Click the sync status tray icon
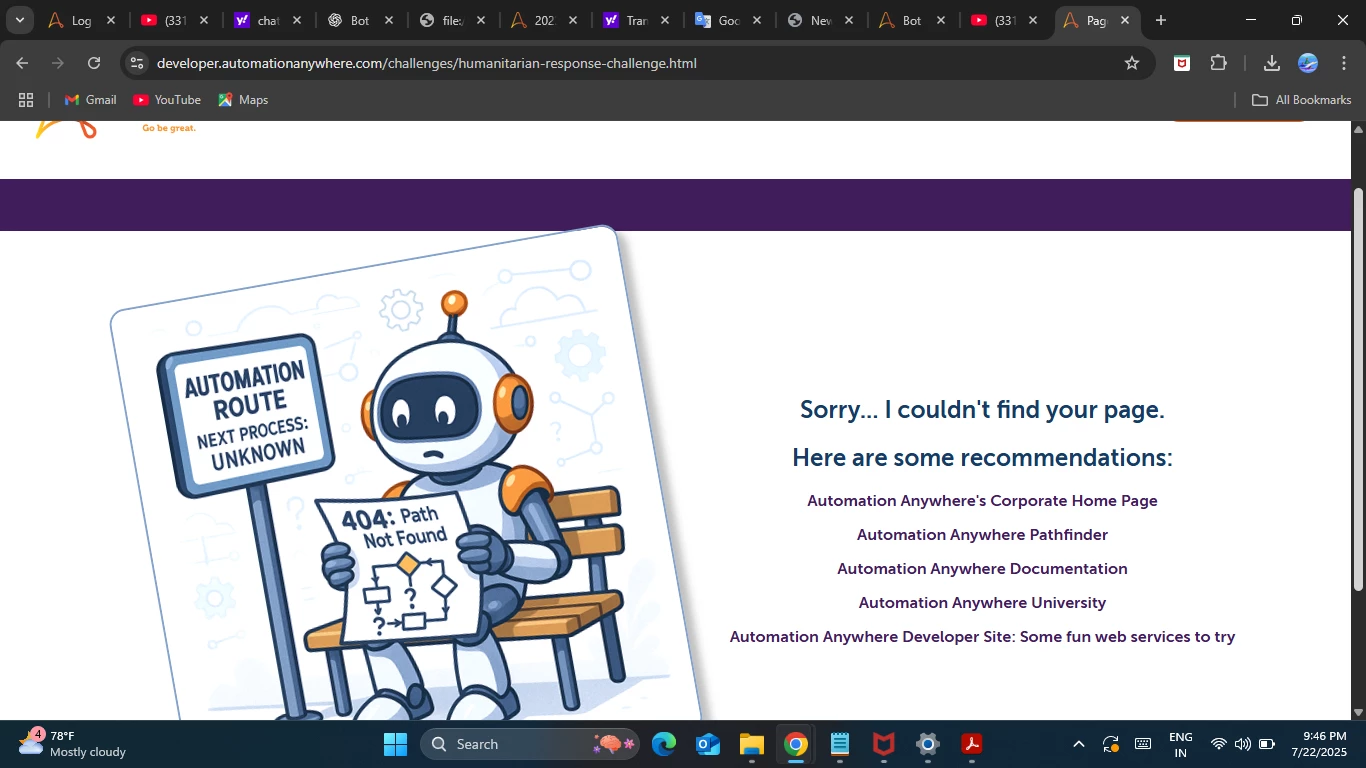Image resolution: width=1366 pixels, height=768 pixels. 1110,744
